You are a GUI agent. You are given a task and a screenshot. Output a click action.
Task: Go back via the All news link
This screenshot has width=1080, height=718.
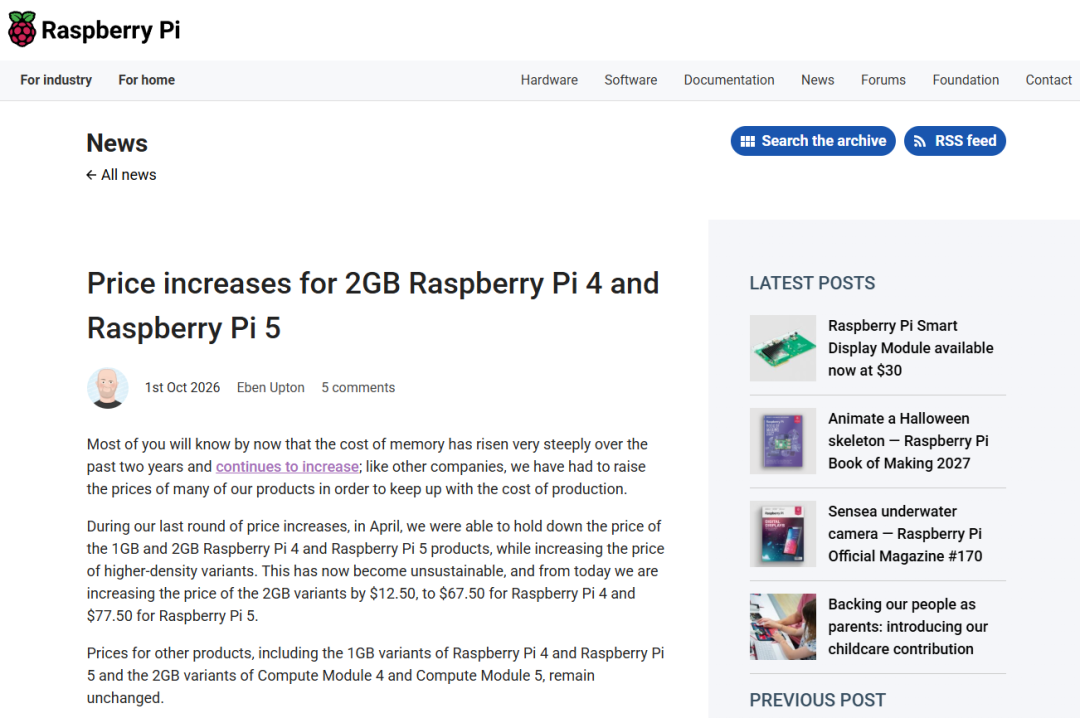coord(121,175)
